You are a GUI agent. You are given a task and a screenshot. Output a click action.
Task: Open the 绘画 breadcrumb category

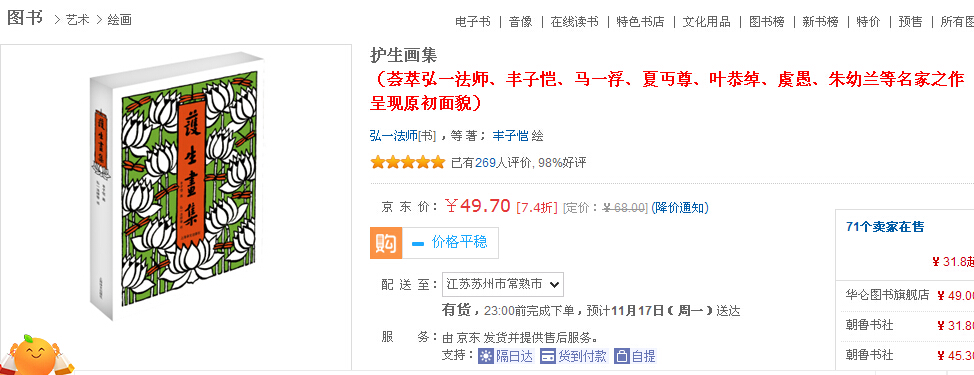click(x=119, y=19)
